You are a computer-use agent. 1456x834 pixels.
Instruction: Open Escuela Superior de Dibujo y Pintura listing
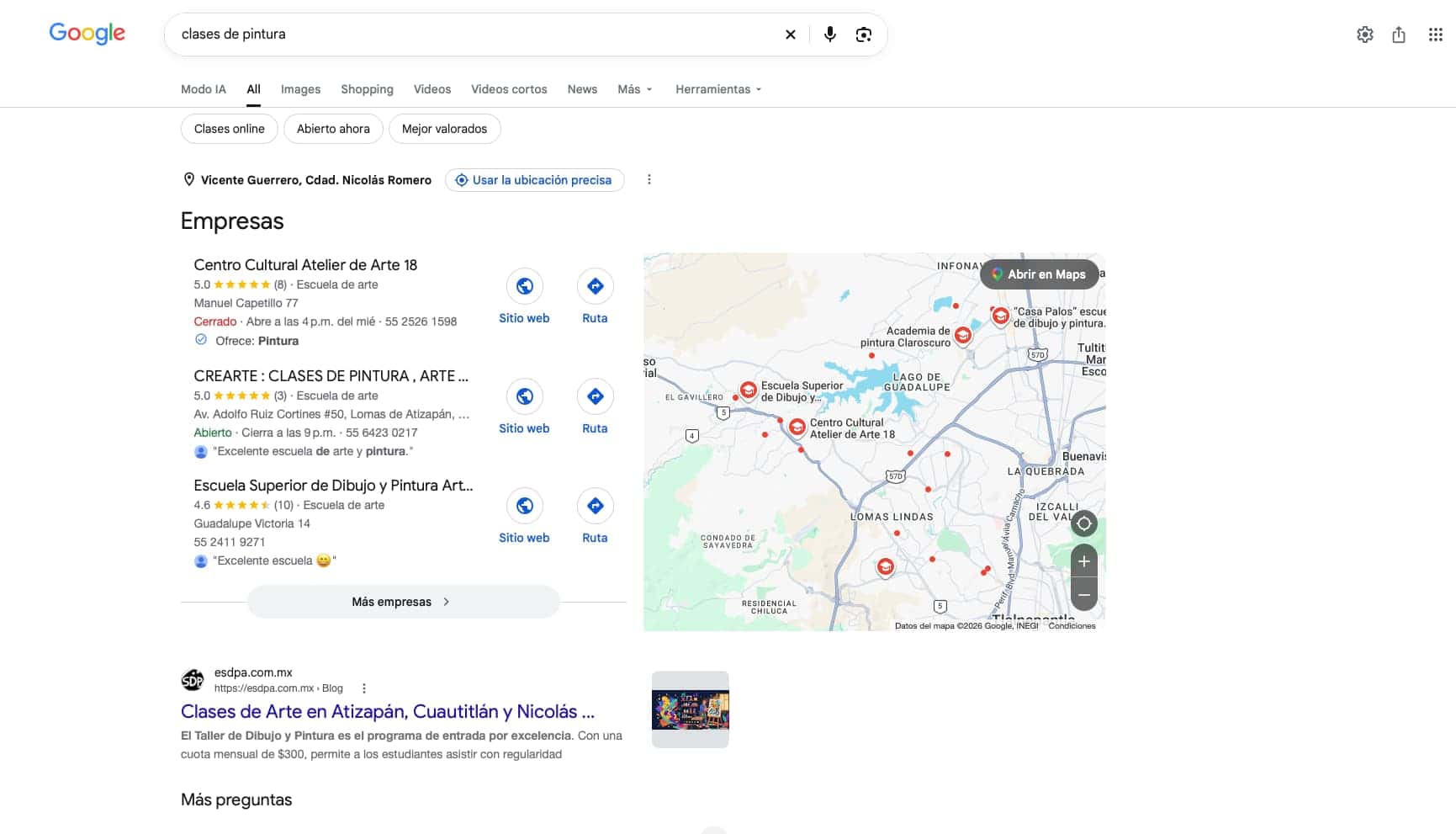pos(333,486)
